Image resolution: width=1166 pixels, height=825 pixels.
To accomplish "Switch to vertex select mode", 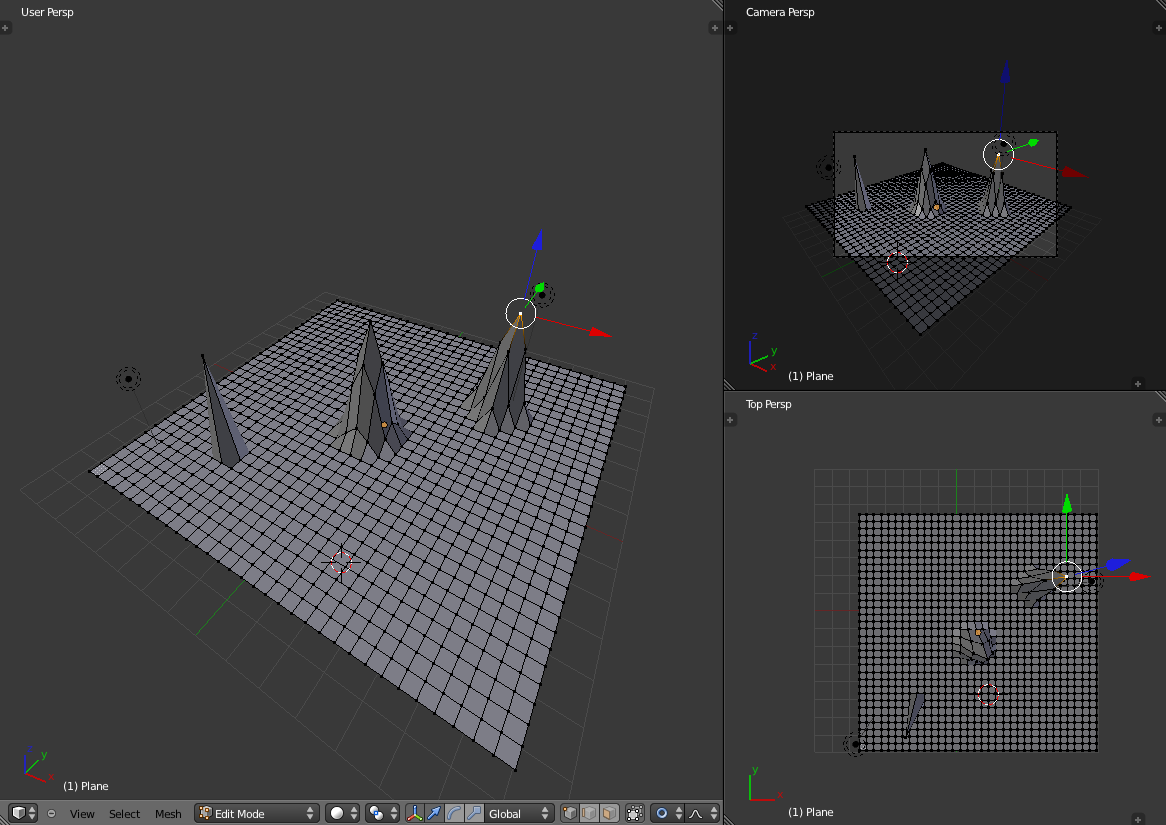I will click(x=570, y=813).
